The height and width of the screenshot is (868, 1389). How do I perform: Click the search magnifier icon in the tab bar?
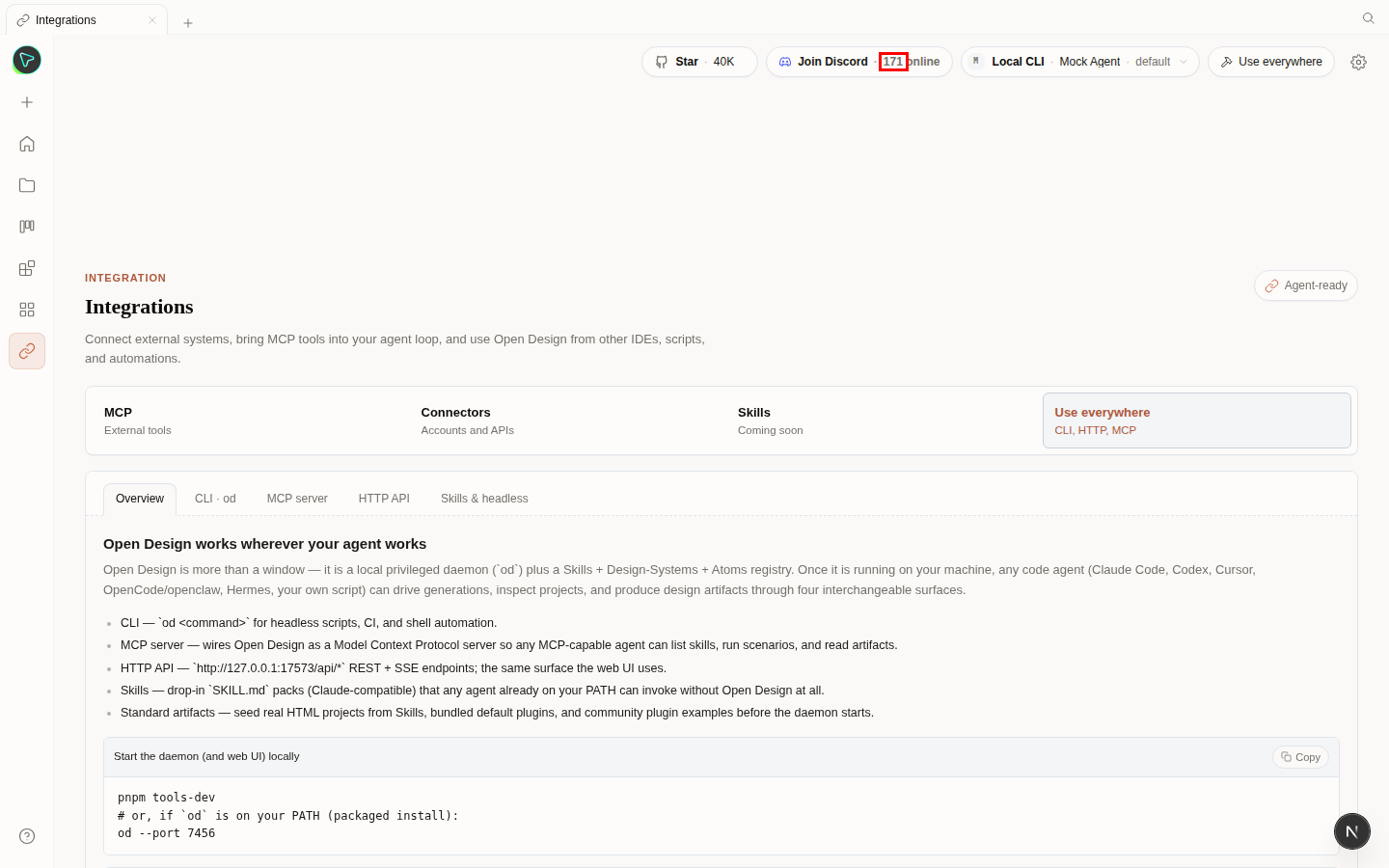1368,18
